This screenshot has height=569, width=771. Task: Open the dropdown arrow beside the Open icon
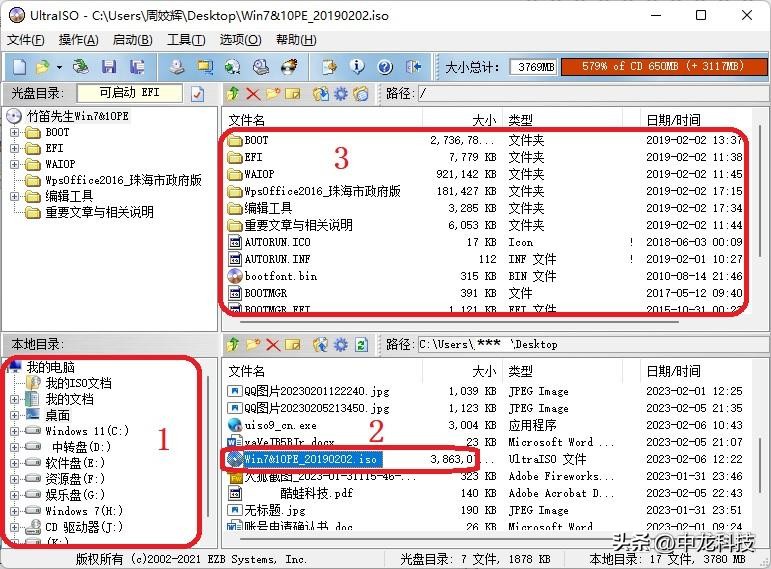[59, 66]
